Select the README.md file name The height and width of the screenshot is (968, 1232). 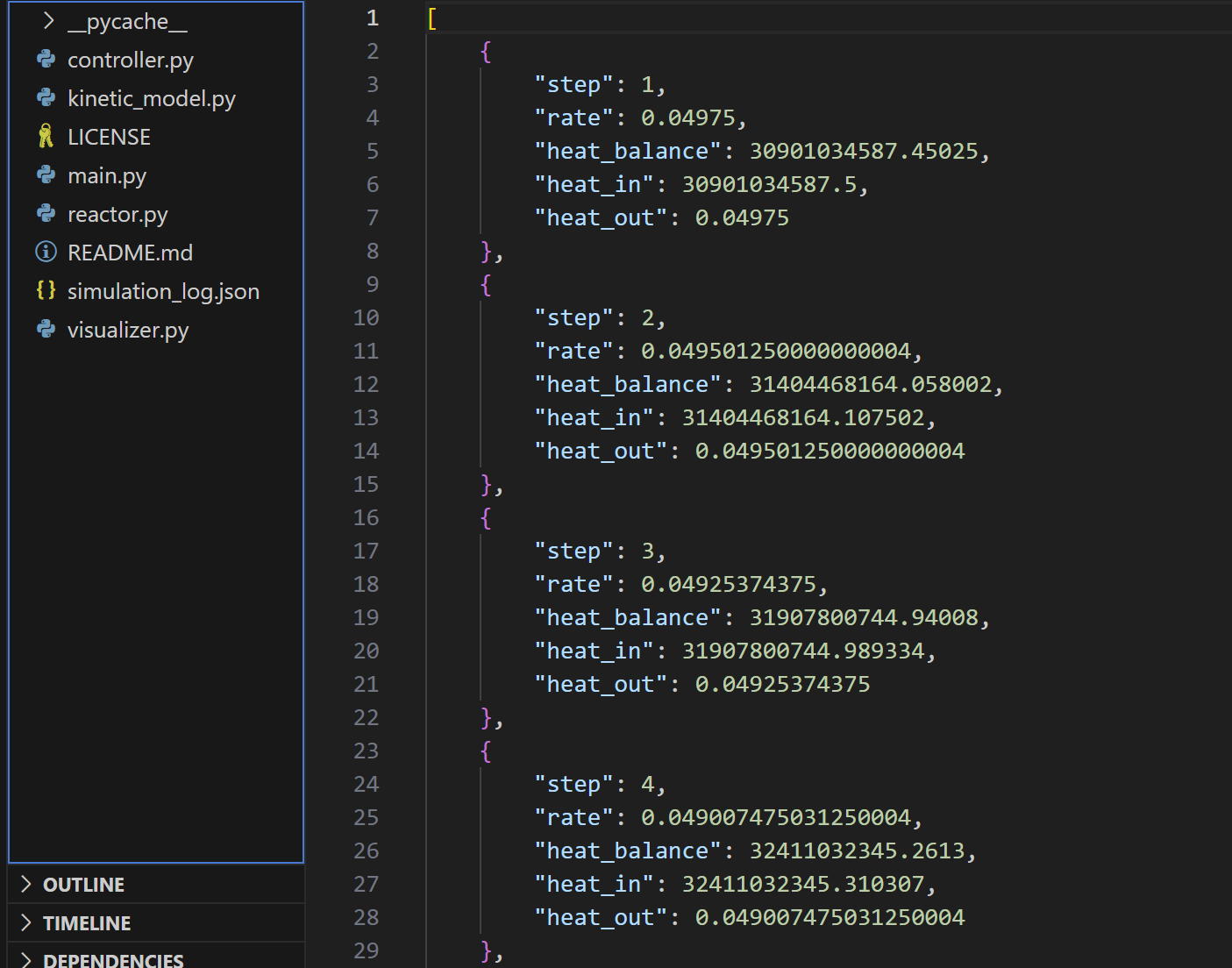(130, 253)
